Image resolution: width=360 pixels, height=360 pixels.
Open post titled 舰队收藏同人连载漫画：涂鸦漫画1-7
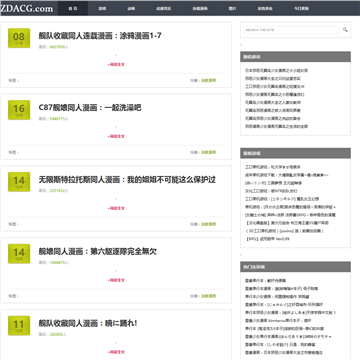click(x=100, y=36)
